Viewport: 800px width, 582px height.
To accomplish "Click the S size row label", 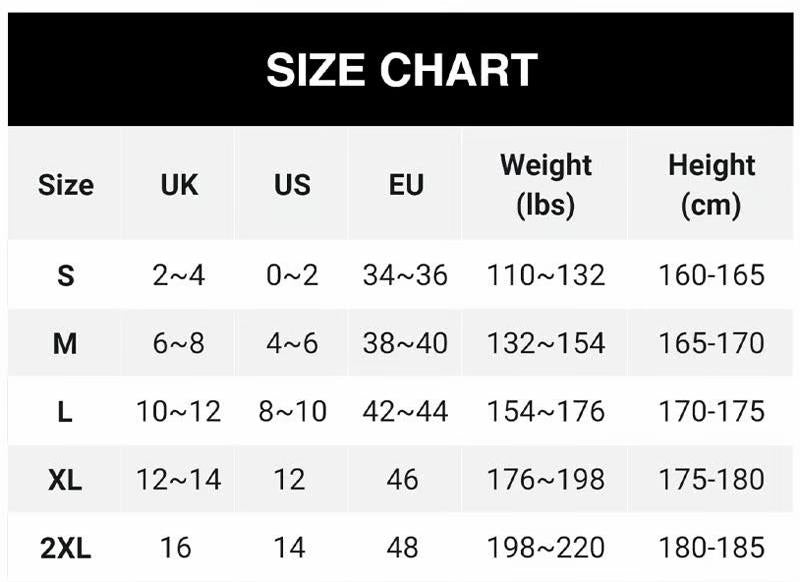I will (66, 275).
